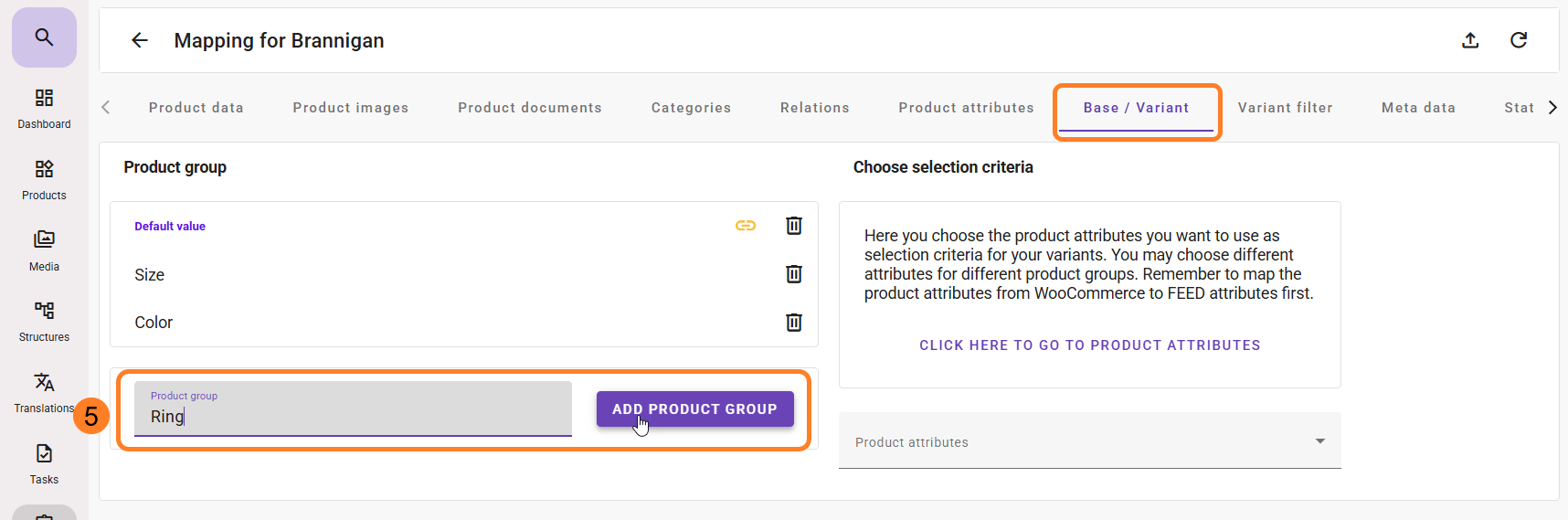
Task: Click the refresh icon in header
Action: coord(1519,40)
